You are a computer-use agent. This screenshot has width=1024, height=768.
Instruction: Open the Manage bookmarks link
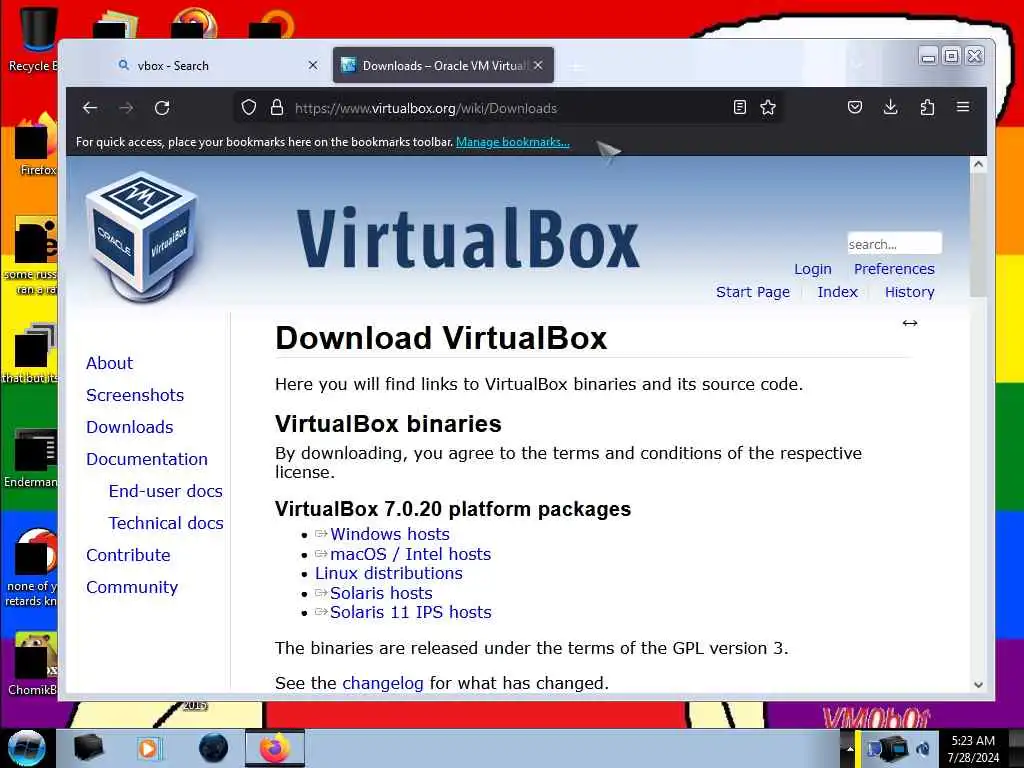click(x=513, y=142)
